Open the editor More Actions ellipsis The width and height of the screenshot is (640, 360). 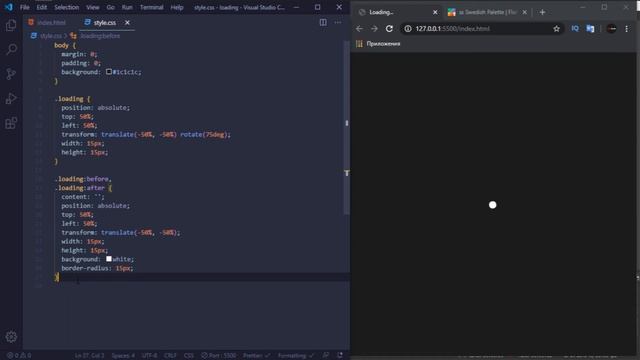click(338, 22)
